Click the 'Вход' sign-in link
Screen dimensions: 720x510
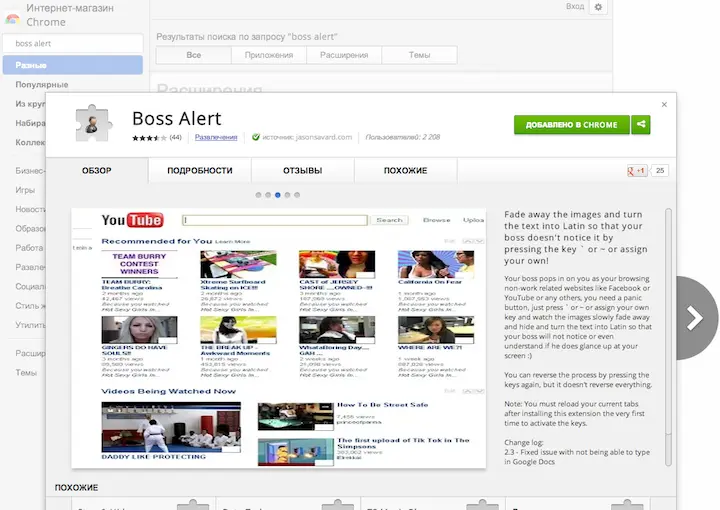click(x=575, y=6)
